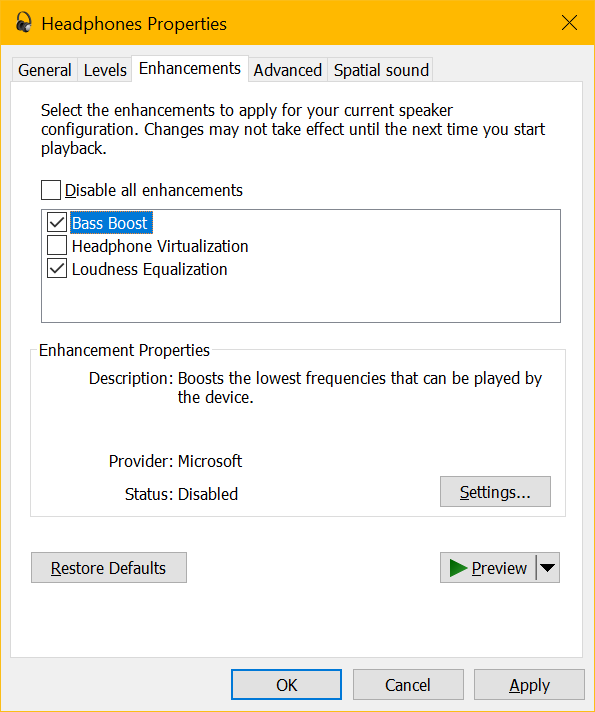The width and height of the screenshot is (595, 712).
Task: Open the Spatial sound tab
Action: point(381,70)
